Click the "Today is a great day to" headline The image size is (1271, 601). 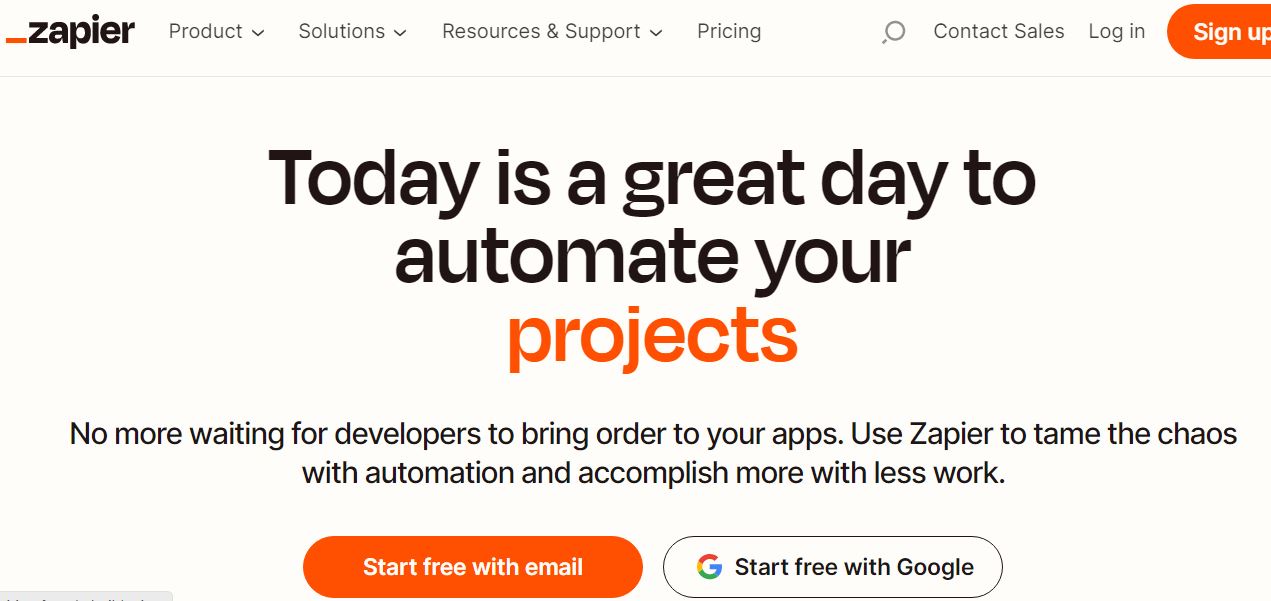(x=652, y=180)
